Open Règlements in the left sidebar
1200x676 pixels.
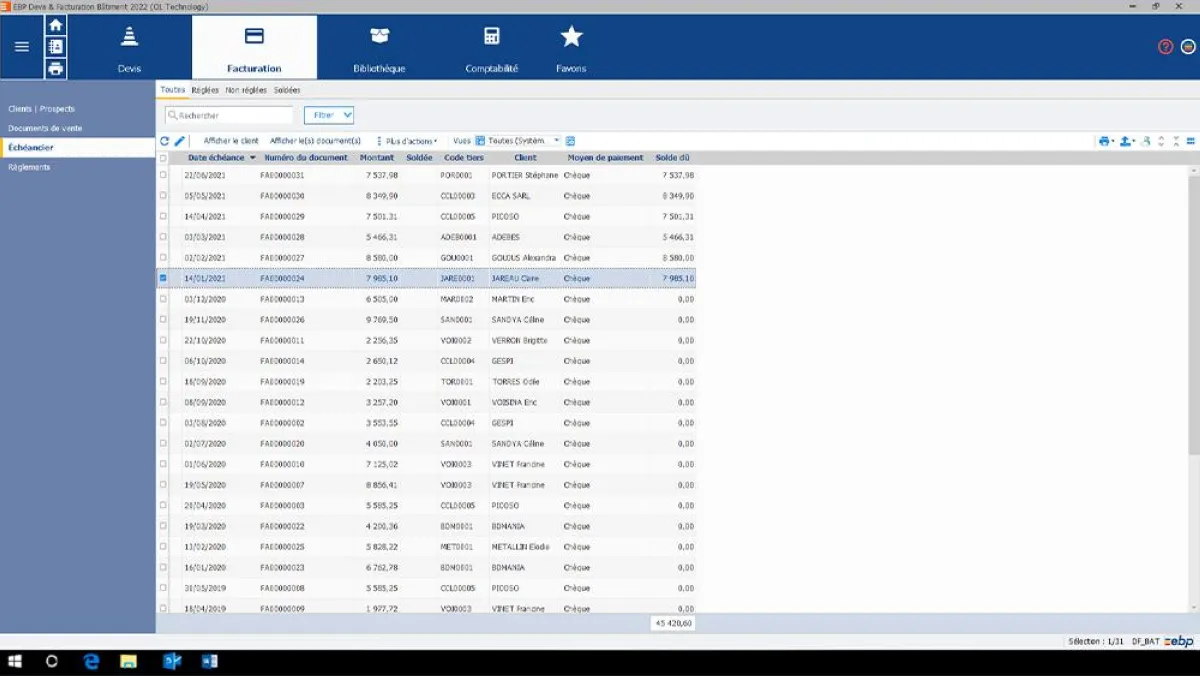point(29,167)
